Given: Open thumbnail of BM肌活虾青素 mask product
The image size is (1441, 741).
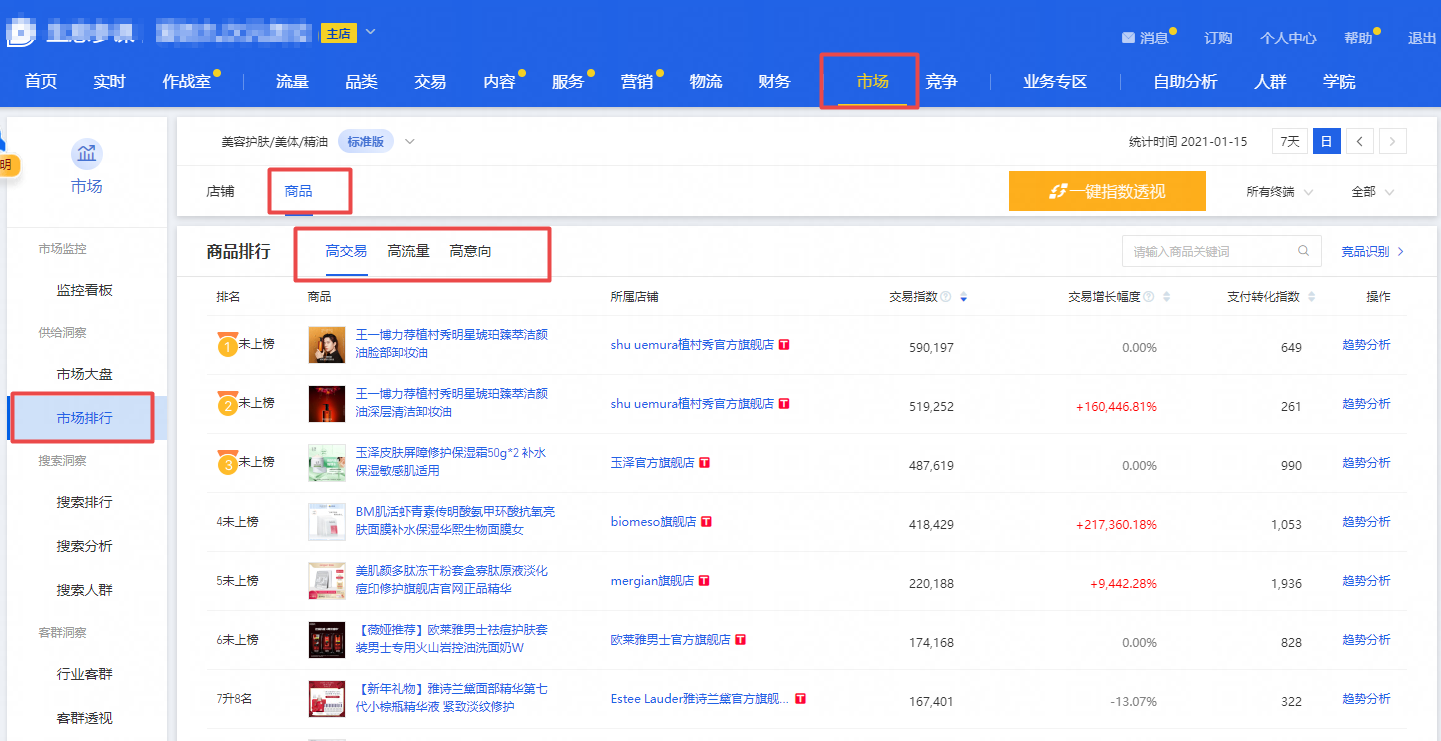Looking at the screenshot, I should tap(327, 522).
